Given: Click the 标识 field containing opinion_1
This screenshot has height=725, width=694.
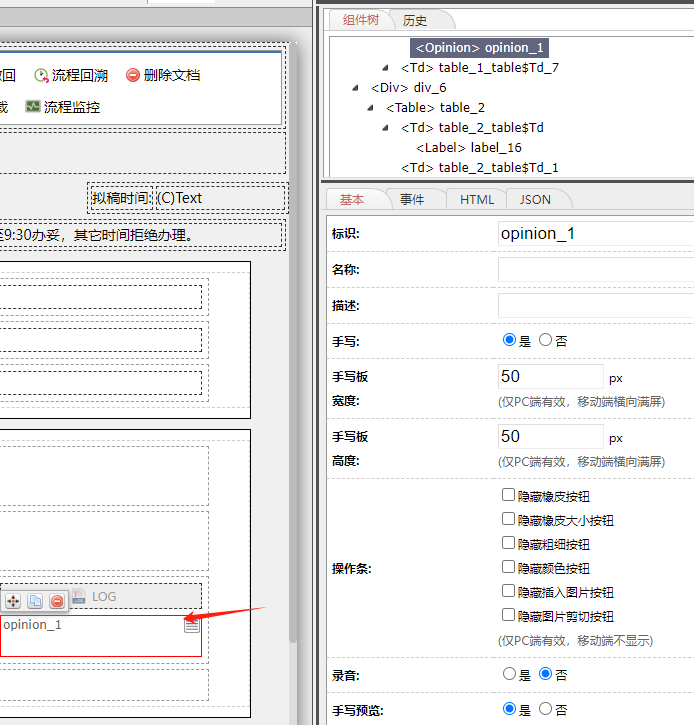Looking at the screenshot, I should pos(596,233).
